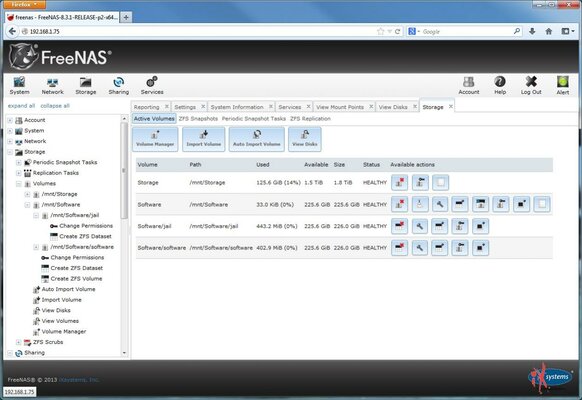Destroy dataset icon in Software/jail row
582x400 pixels.
[399, 226]
